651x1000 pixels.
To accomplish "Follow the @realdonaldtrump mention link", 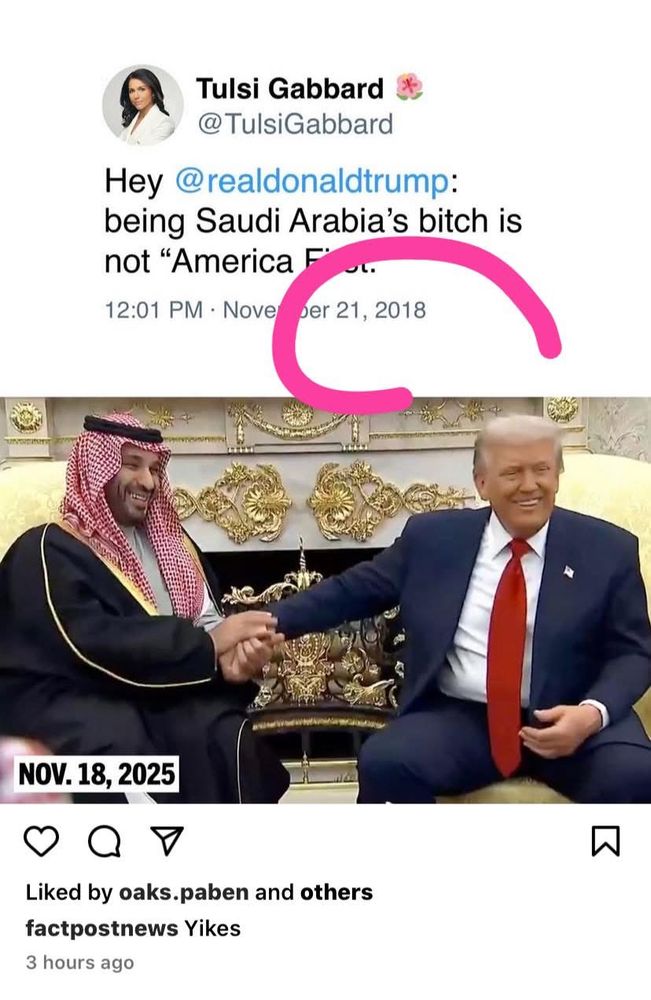I will (x=312, y=180).
